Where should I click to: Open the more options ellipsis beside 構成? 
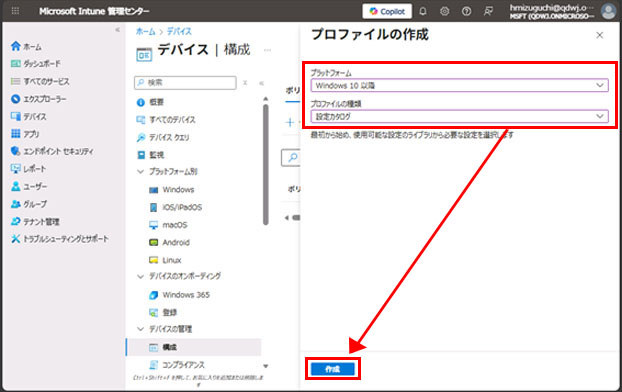coord(267,50)
